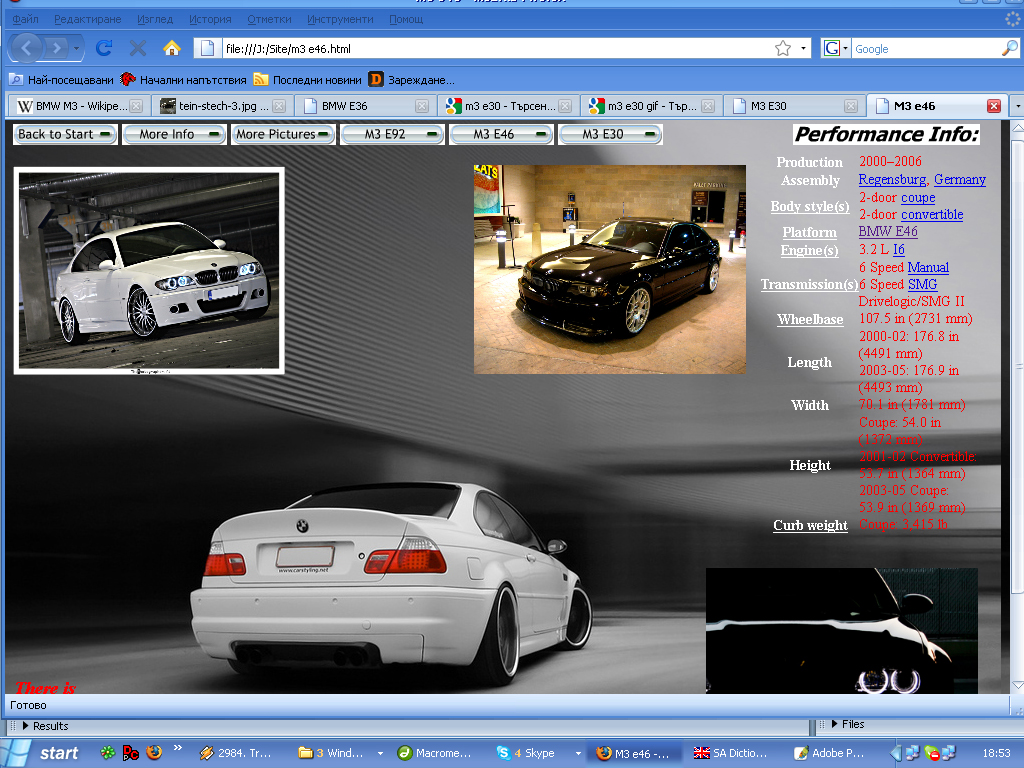Open the SA Dictionary taskbar item
1024x768 pixels.
[730, 753]
